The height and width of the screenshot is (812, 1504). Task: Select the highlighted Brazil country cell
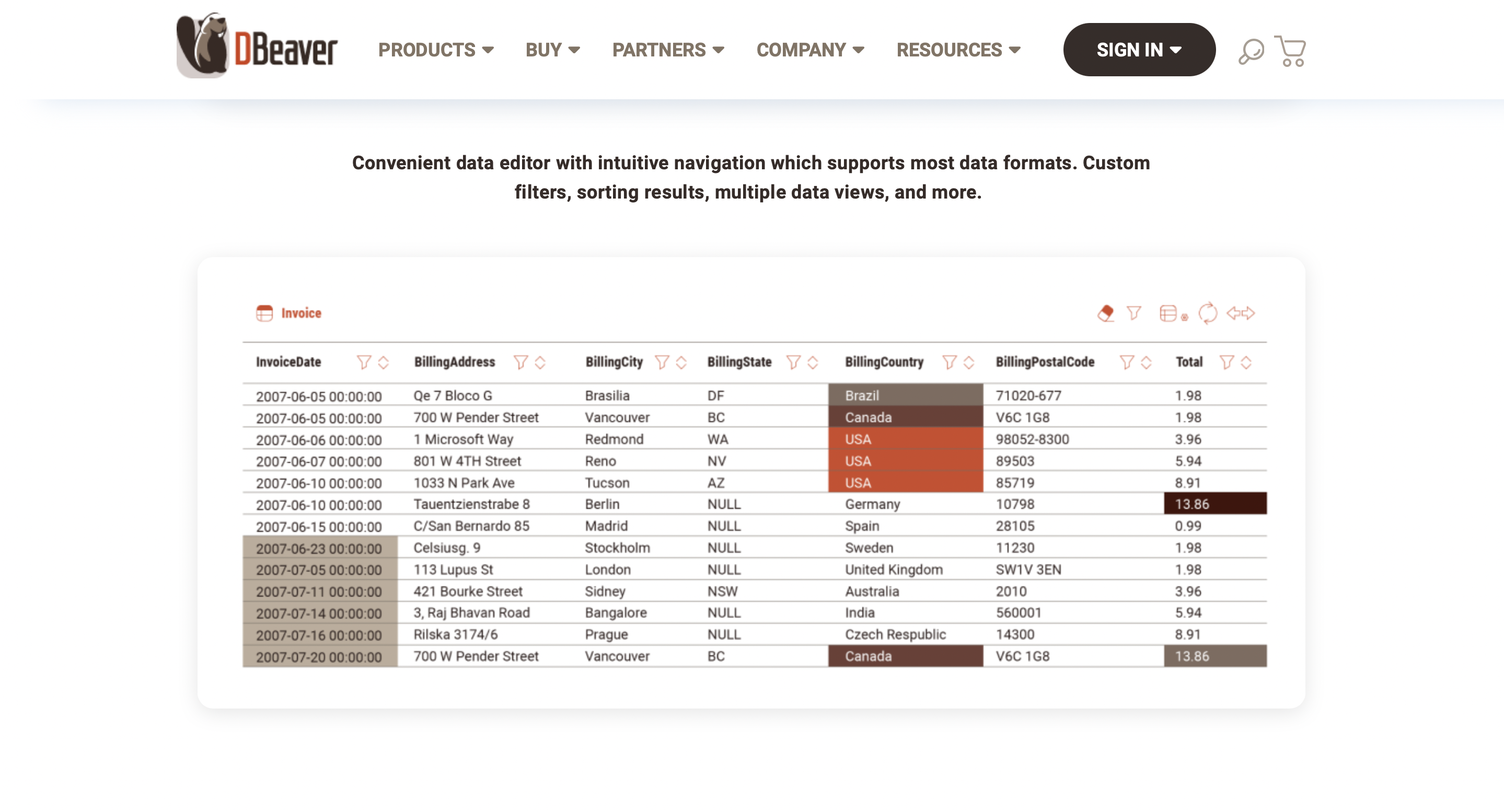(x=905, y=395)
